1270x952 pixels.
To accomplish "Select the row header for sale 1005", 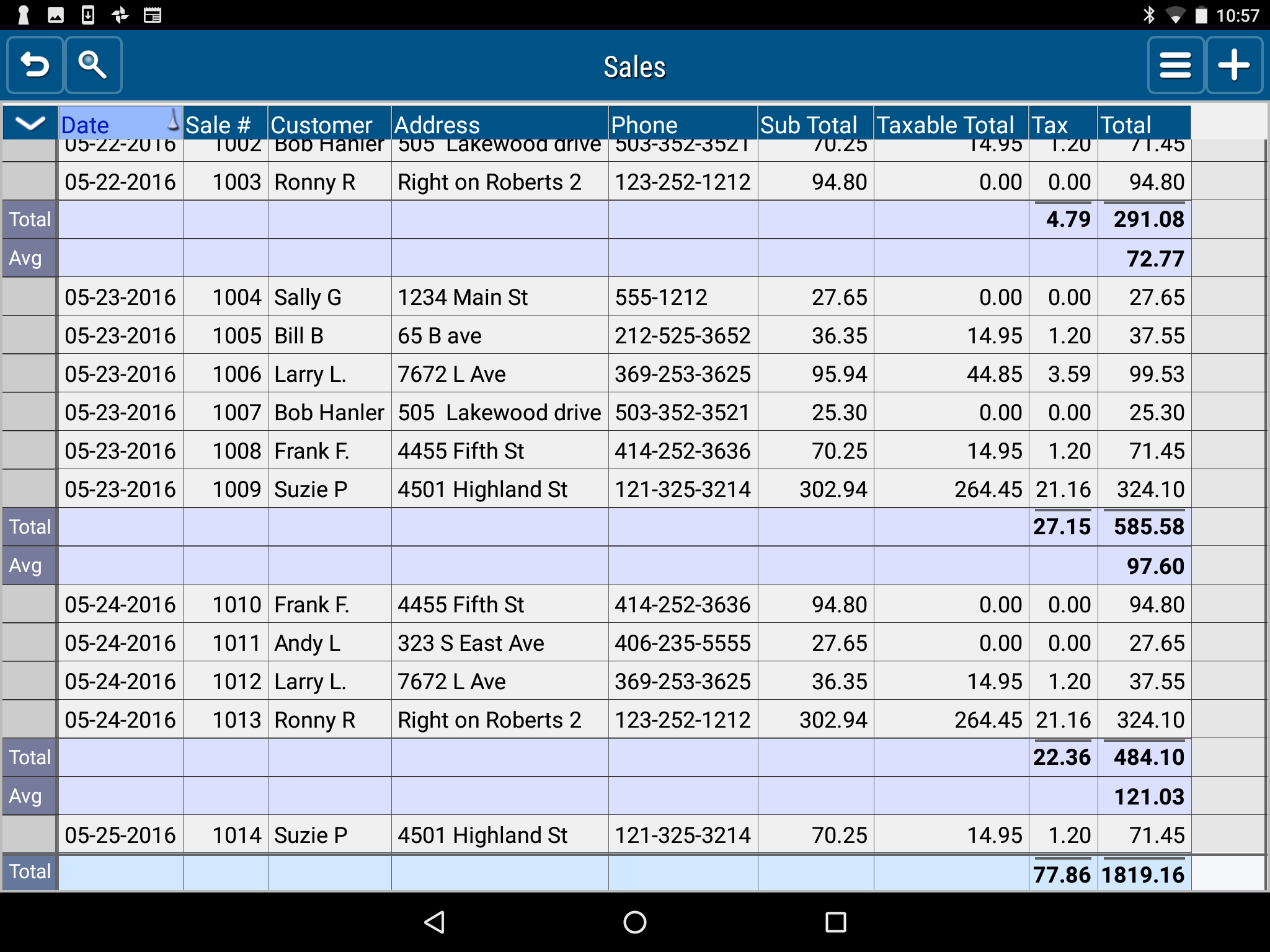I will tap(30, 335).
